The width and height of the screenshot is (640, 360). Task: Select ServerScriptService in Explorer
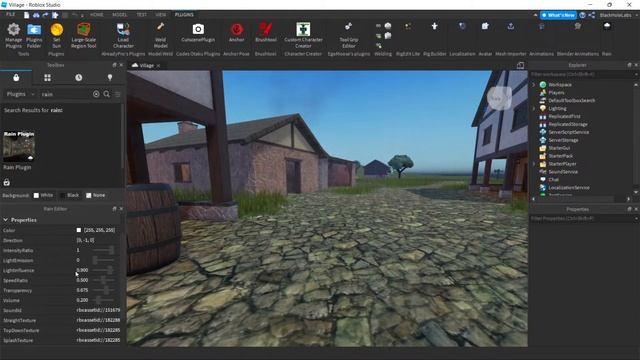pos(569,132)
